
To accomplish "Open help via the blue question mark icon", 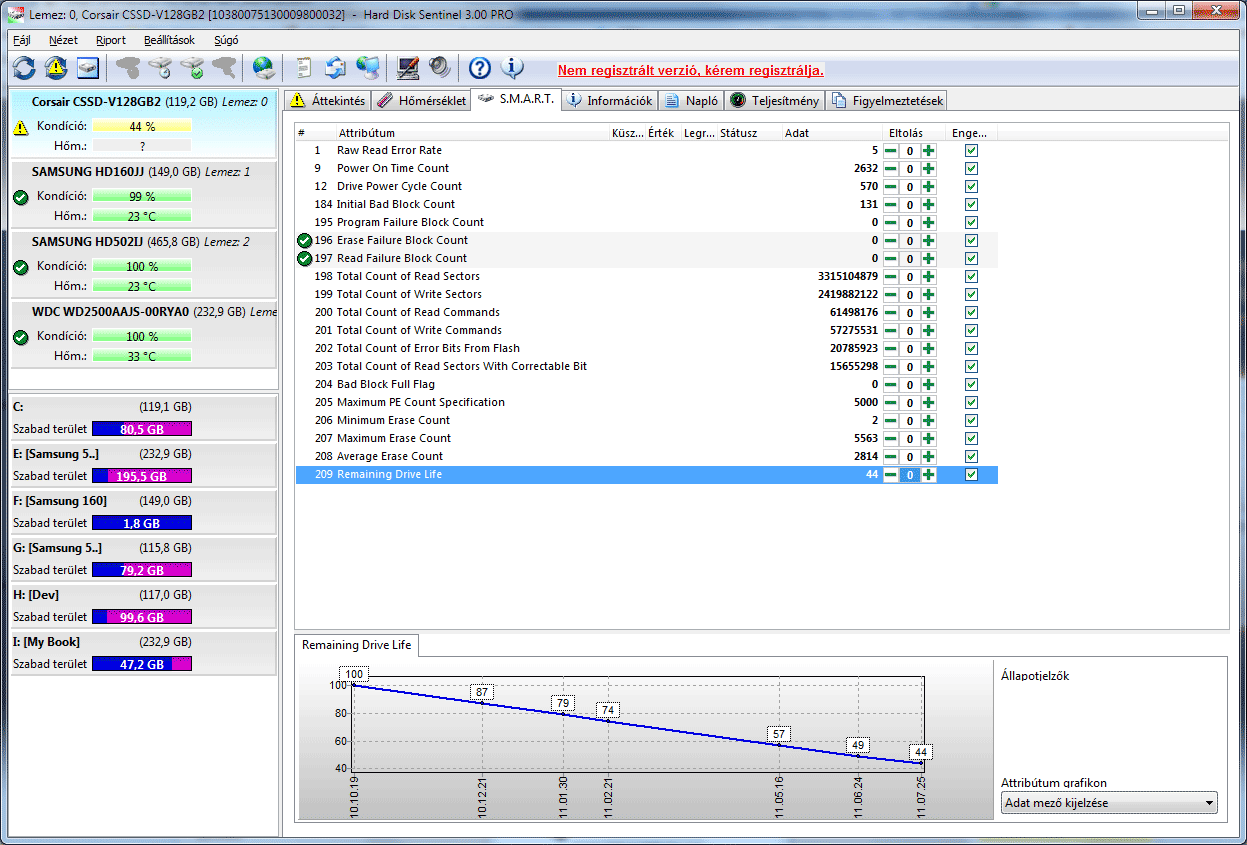I will [x=480, y=68].
